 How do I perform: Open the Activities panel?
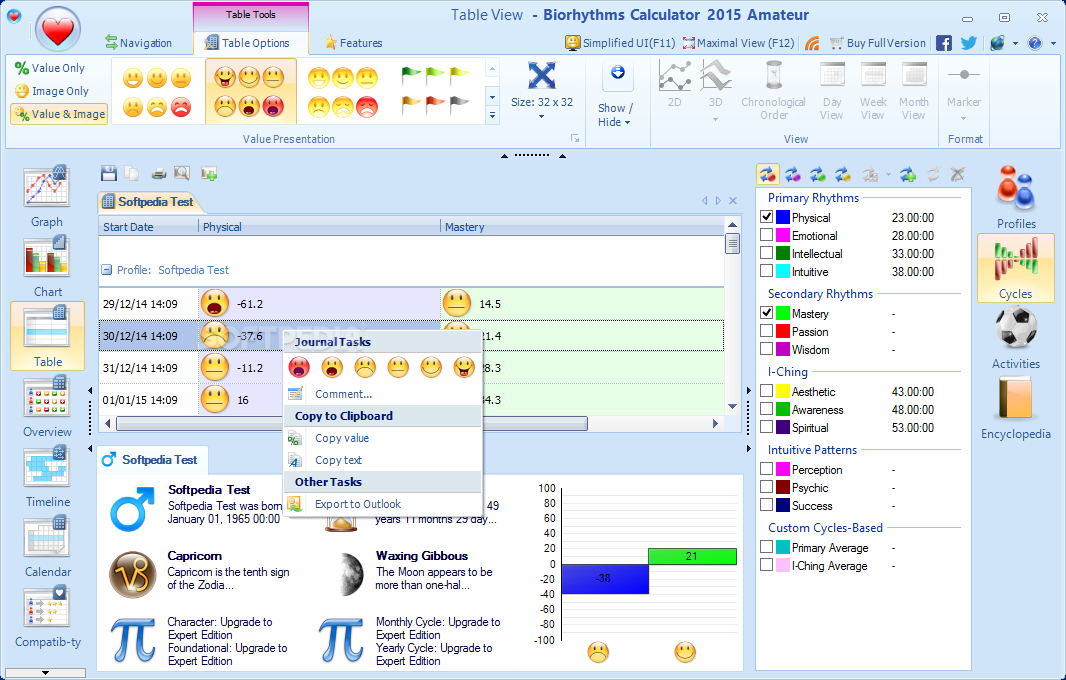(1016, 338)
